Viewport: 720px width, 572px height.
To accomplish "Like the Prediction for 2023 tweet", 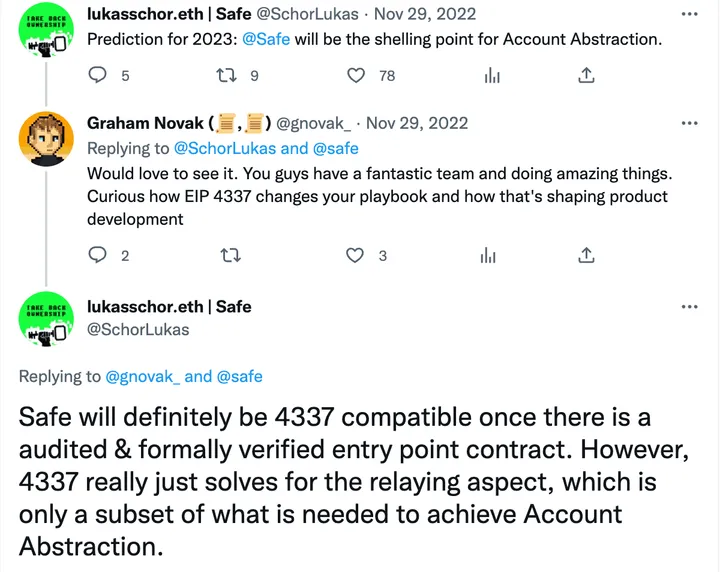I will tap(356, 75).
